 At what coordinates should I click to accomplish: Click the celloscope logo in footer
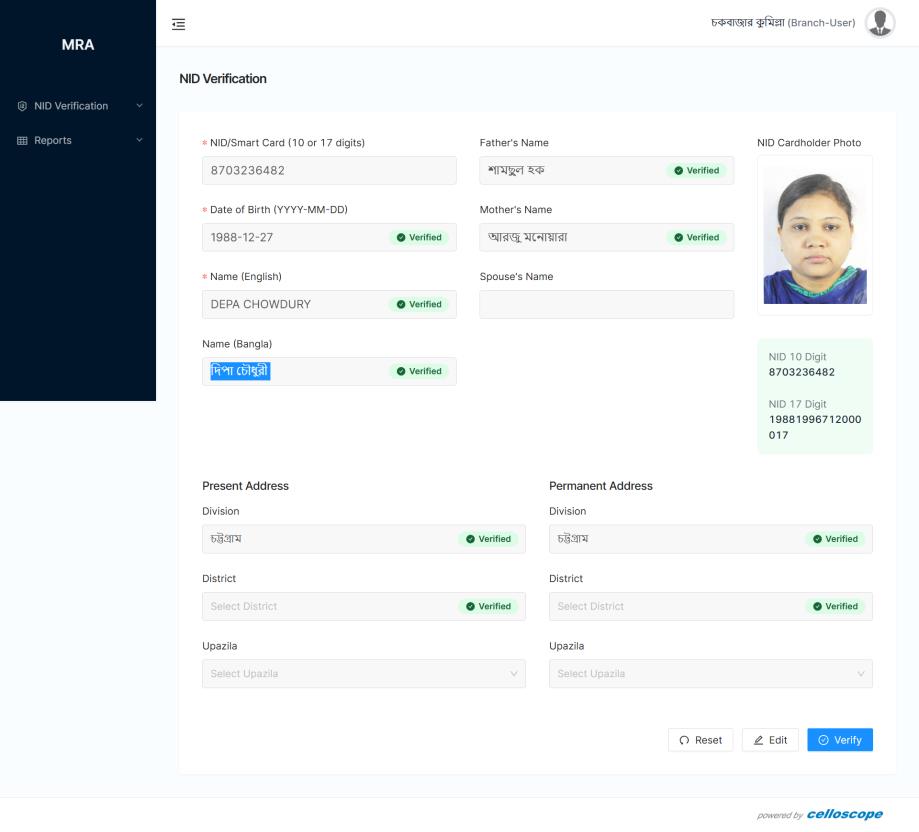pos(844,814)
